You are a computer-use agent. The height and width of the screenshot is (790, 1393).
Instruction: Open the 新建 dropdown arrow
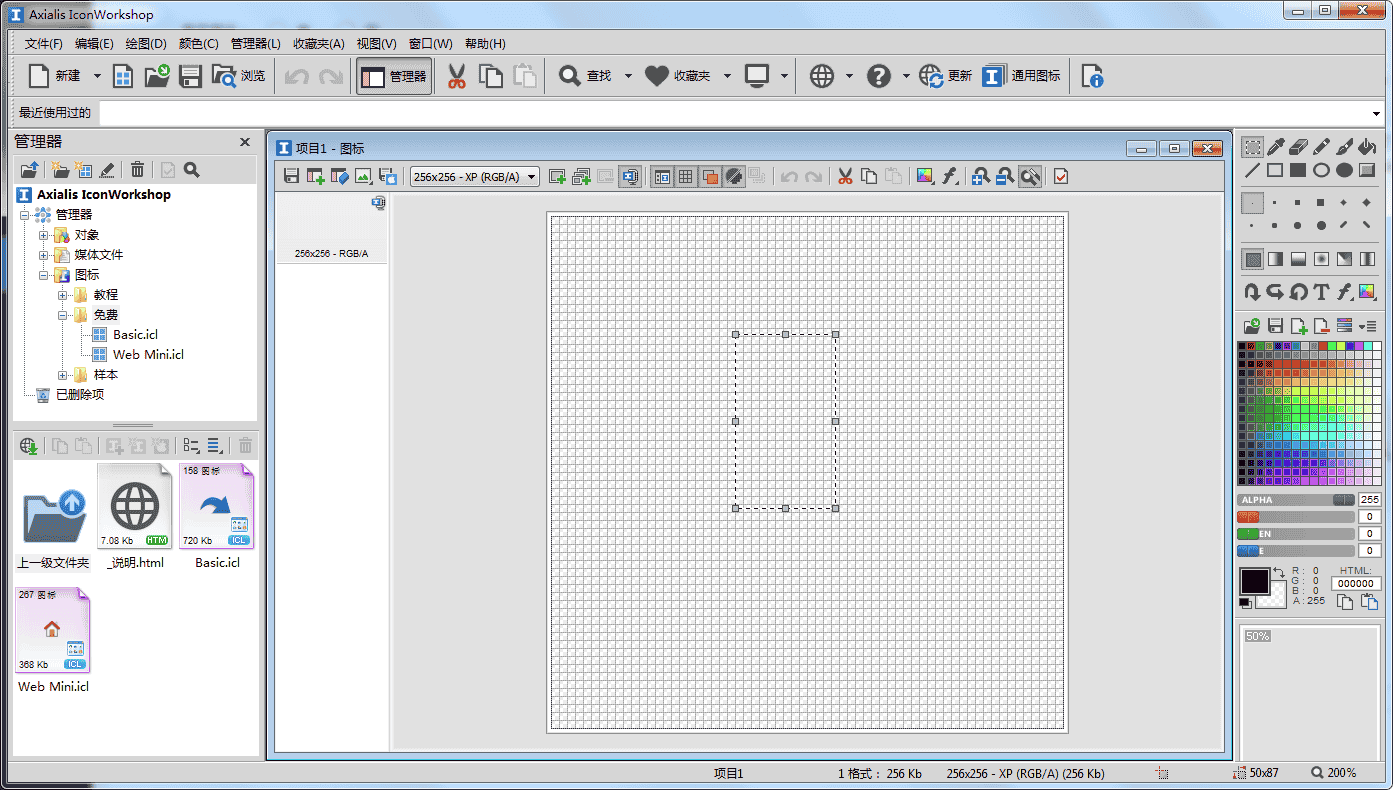coord(97,76)
